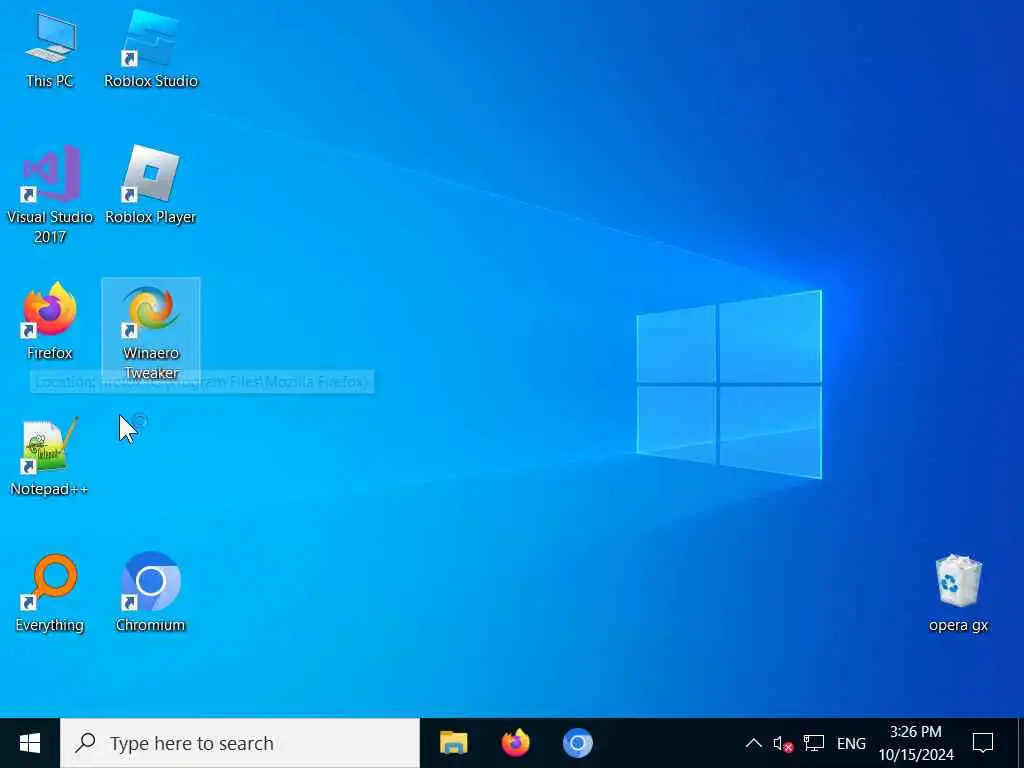
Task: Select the Roblox Studio shortcut
Action: 151,51
